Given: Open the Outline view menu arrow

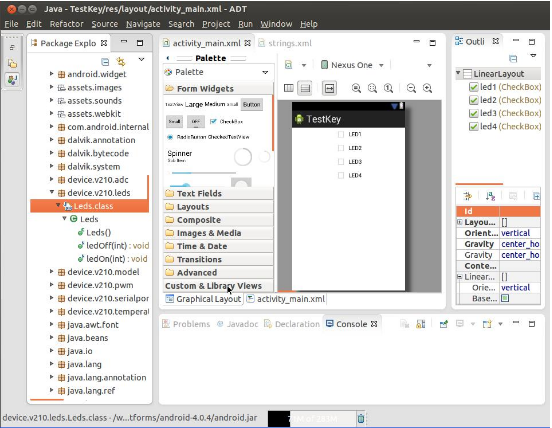Looking at the screenshot, I should (x=533, y=56).
